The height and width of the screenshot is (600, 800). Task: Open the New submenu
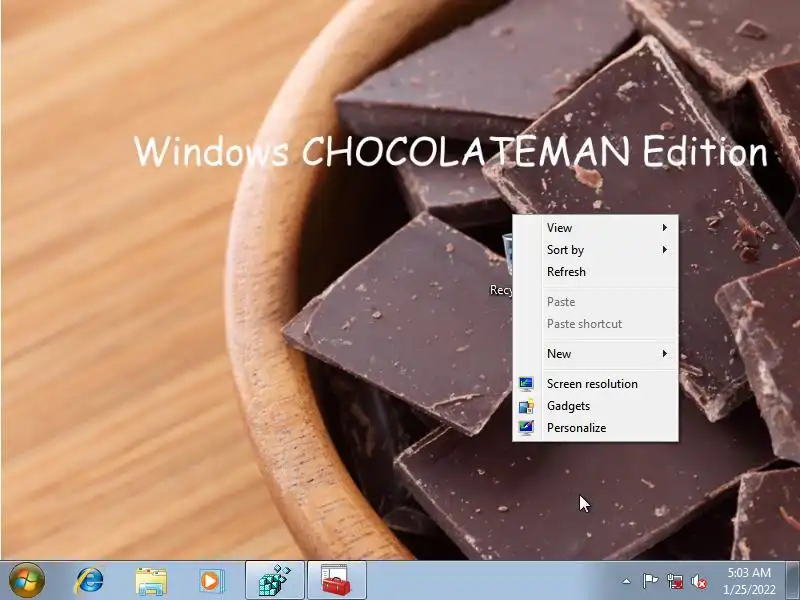[595, 354]
